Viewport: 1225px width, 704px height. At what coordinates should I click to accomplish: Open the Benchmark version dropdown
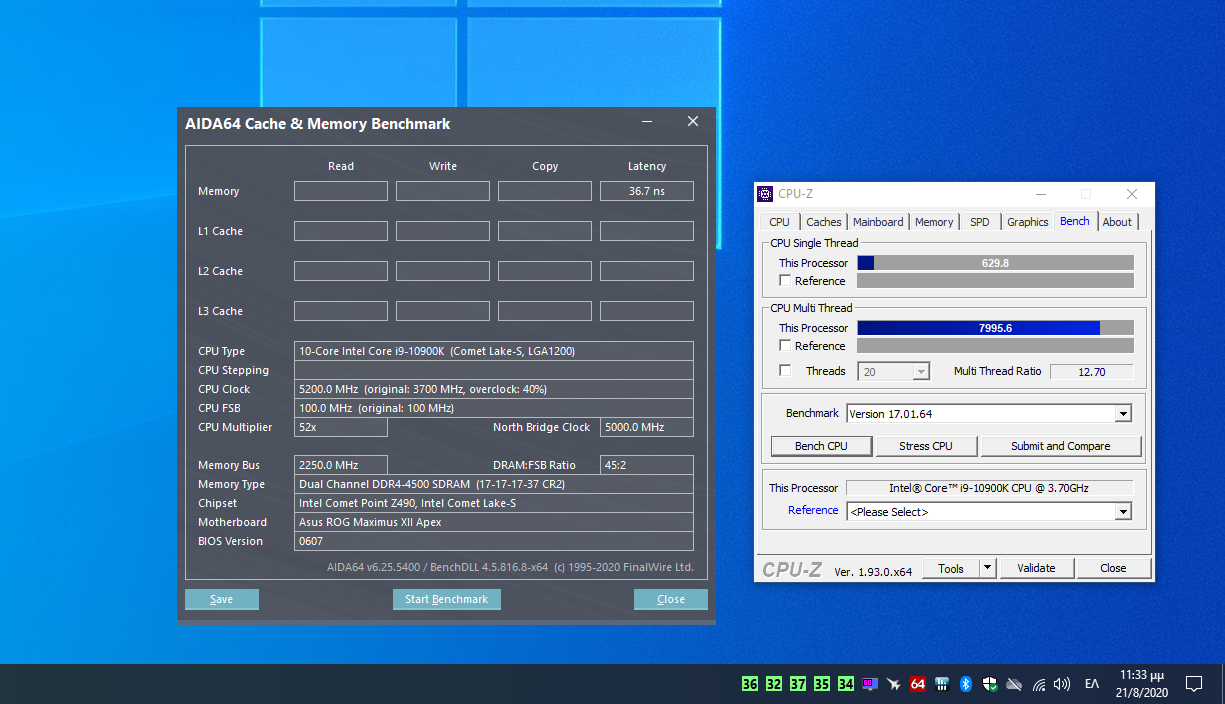(x=989, y=414)
